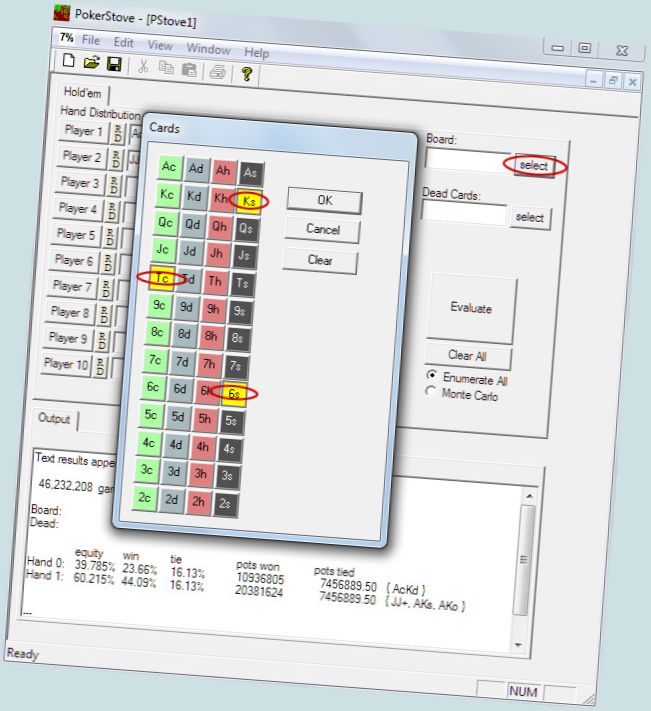This screenshot has width=651, height=711.
Task: Open the Help menu
Action: [x=256, y=53]
